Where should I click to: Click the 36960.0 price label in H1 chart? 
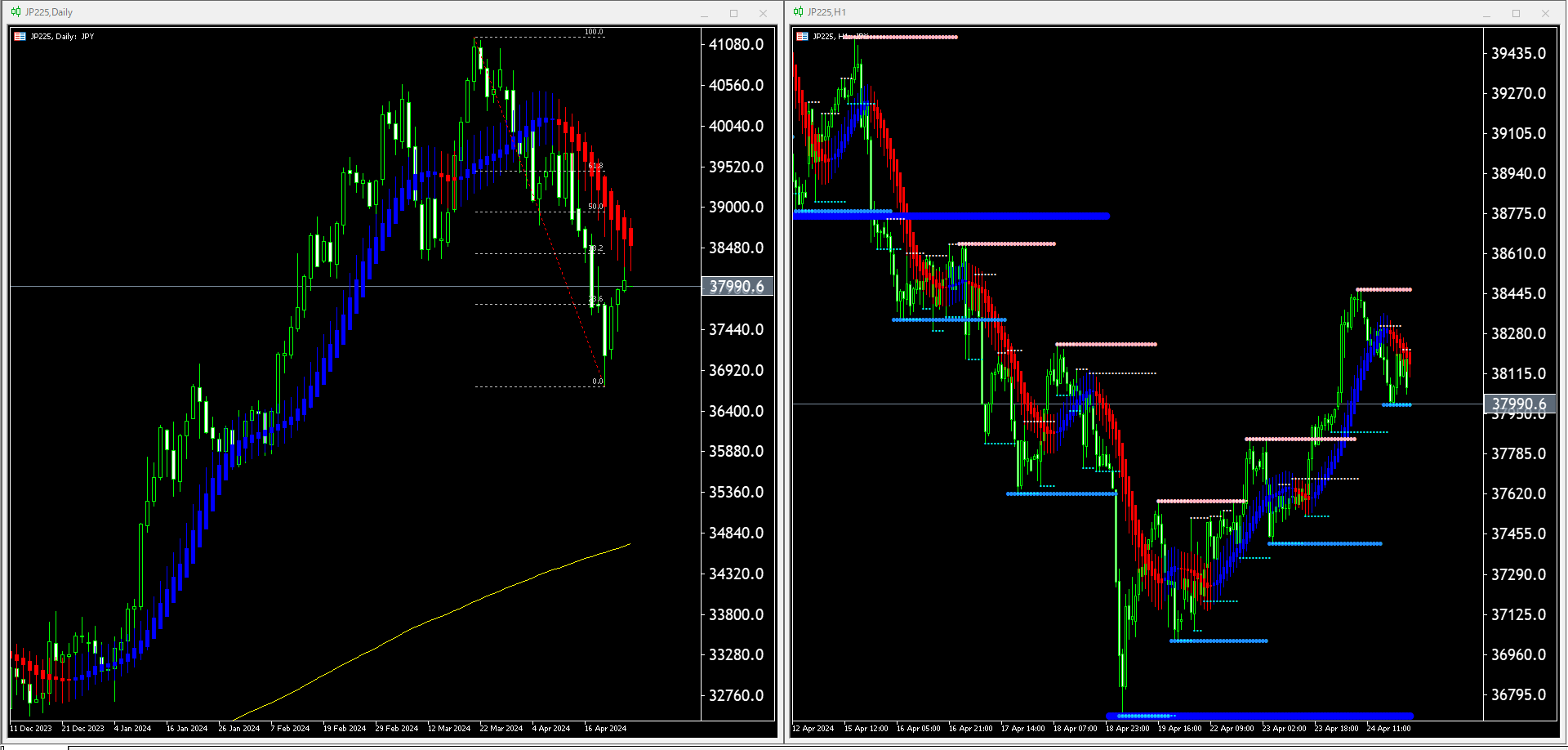tap(1519, 655)
